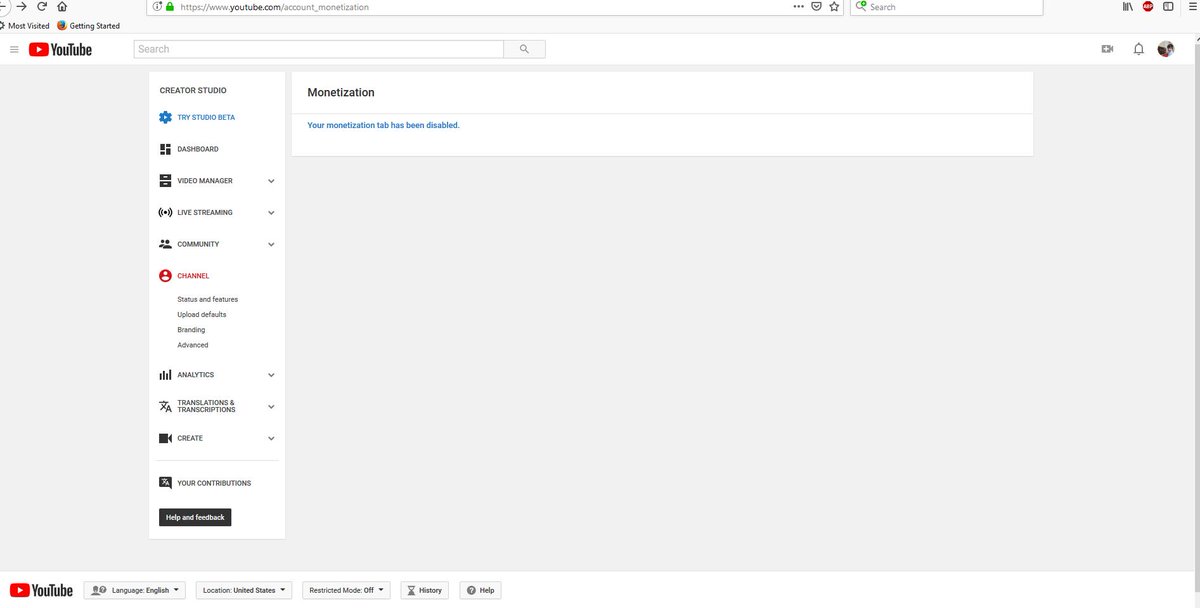
Task: Go to browser home page icon
Action: (x=62, y=6)
